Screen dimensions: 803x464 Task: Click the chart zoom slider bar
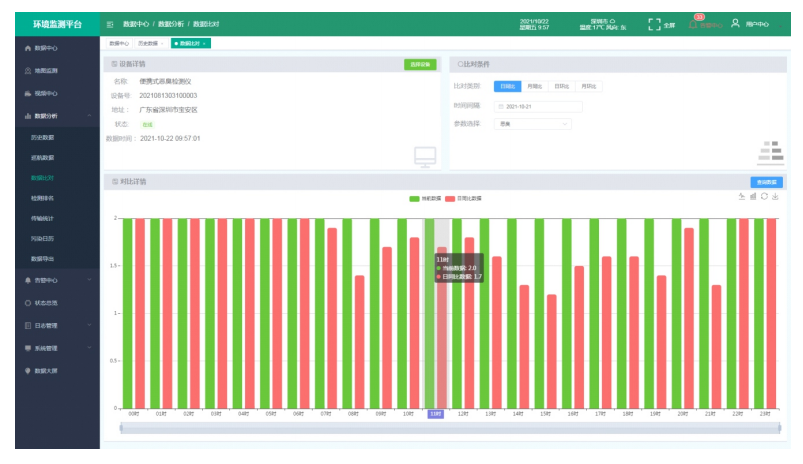[450, 428]
